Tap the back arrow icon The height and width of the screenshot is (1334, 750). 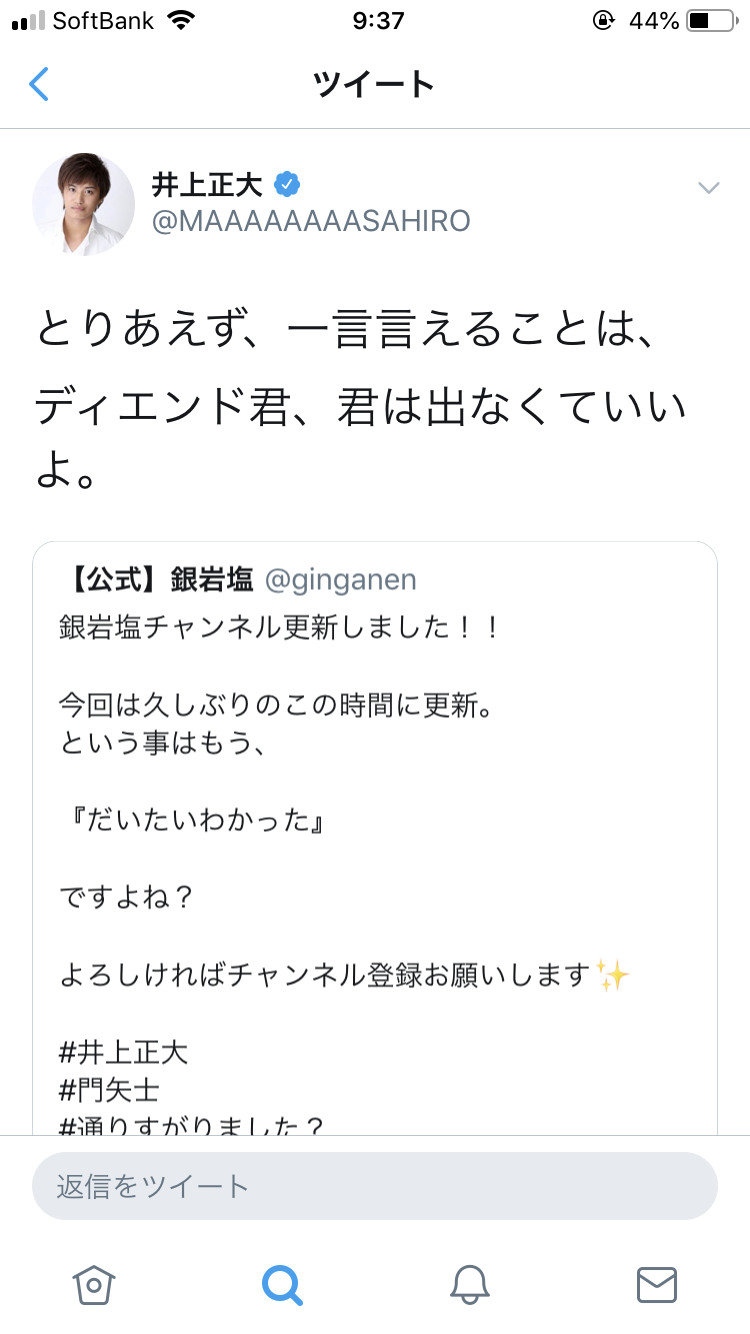tap(39, 84)
